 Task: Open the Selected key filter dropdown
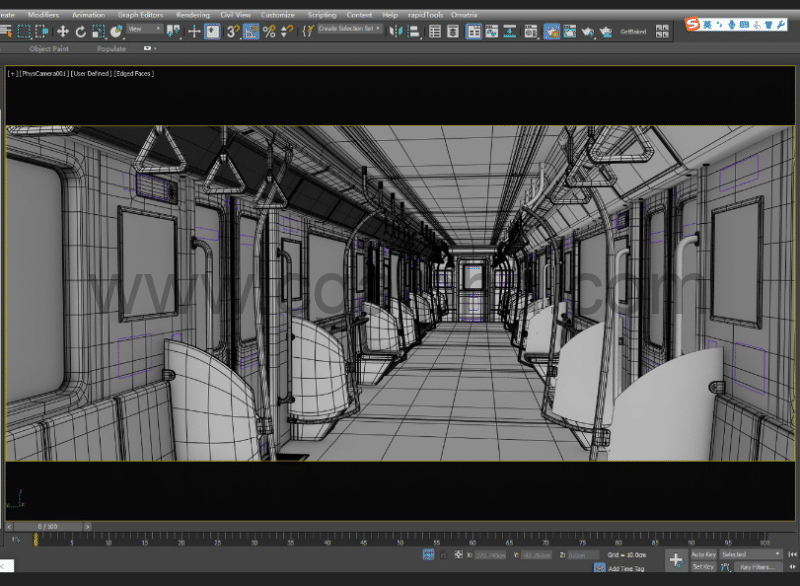pos(751,554)
